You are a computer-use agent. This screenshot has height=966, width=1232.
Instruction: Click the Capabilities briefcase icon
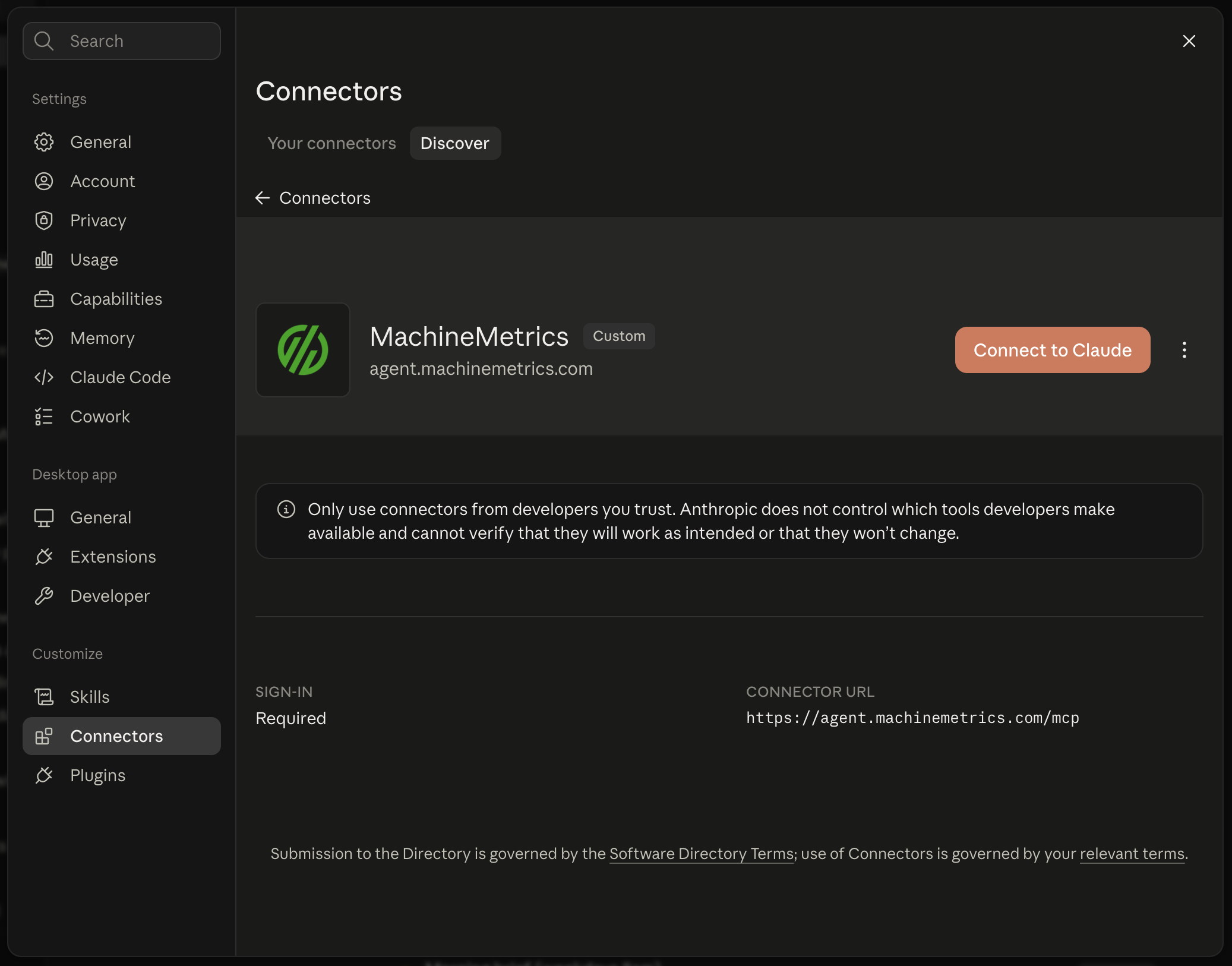coord(44,299)
